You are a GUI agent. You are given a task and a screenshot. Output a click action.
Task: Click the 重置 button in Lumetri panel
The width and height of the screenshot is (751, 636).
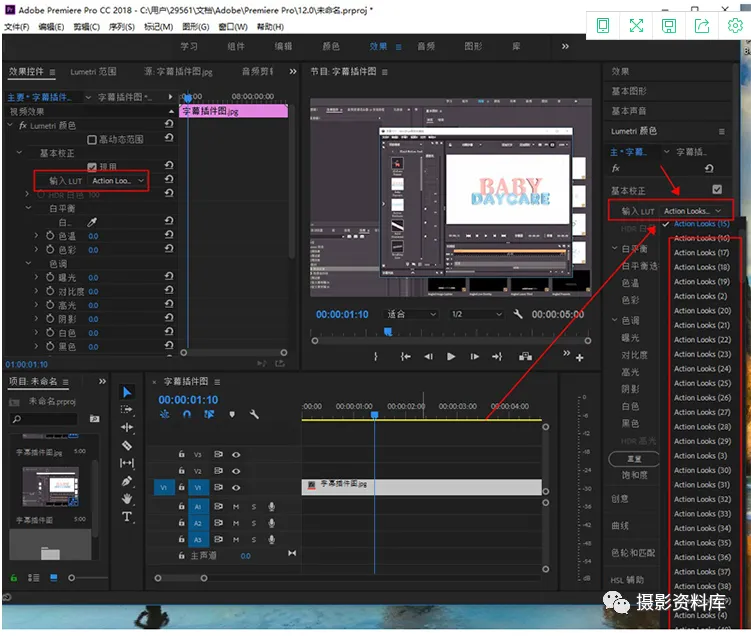point(634,459)
